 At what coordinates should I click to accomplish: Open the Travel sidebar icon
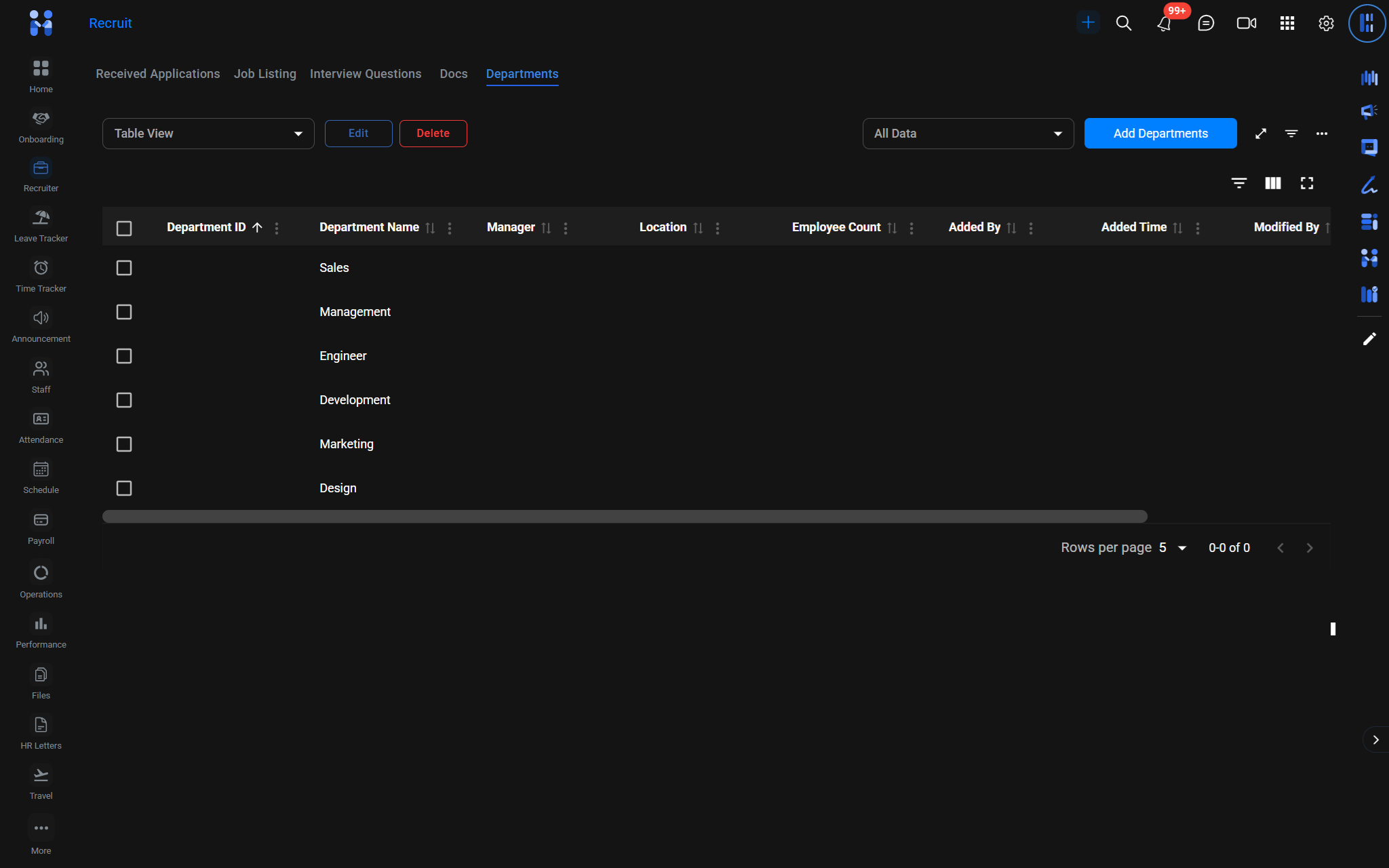[x=41, y=776]
